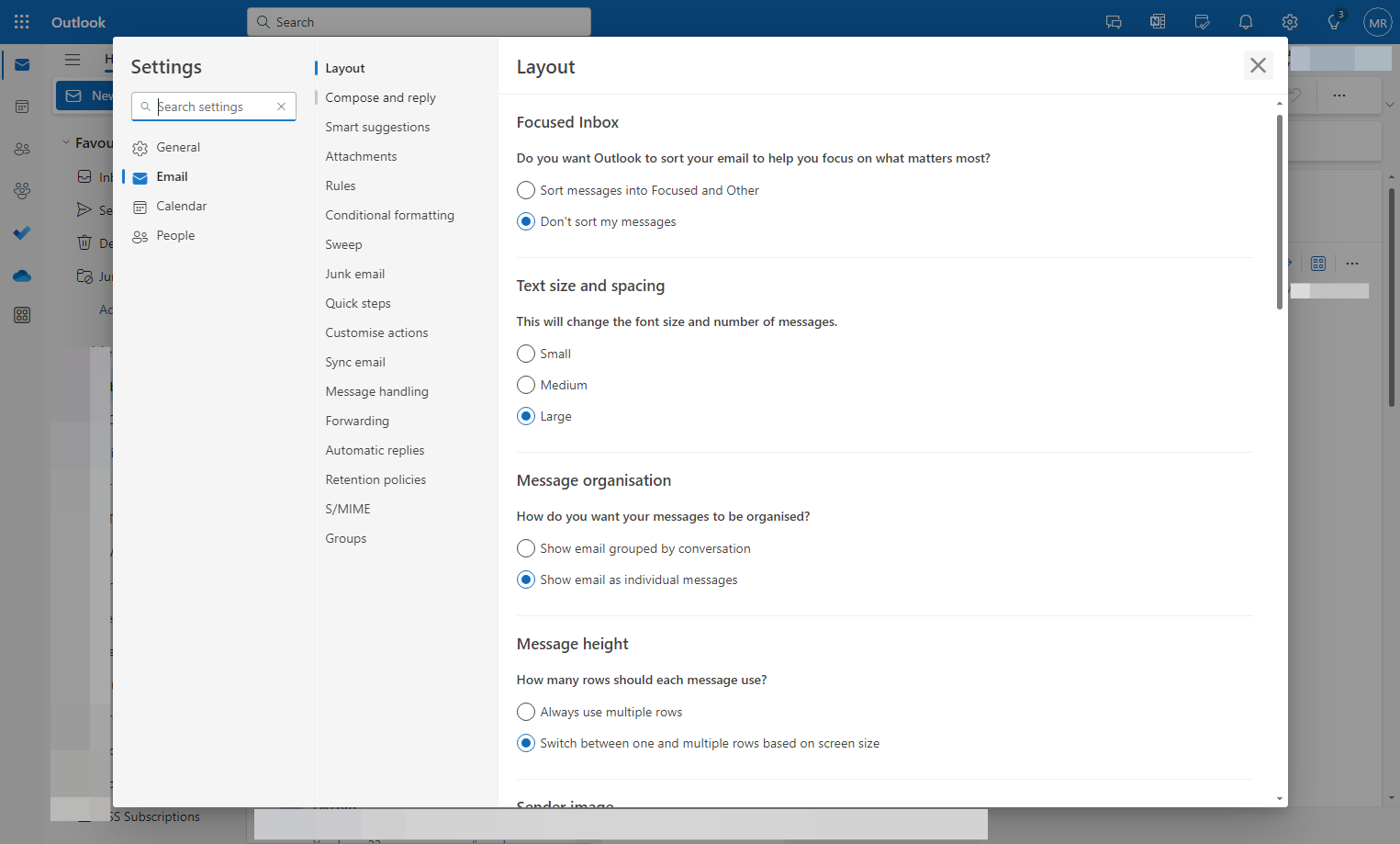Open settings gear in top bar
This screenshot has height=844, width=1400.
pyautogui.click(x=1290, y=22)
